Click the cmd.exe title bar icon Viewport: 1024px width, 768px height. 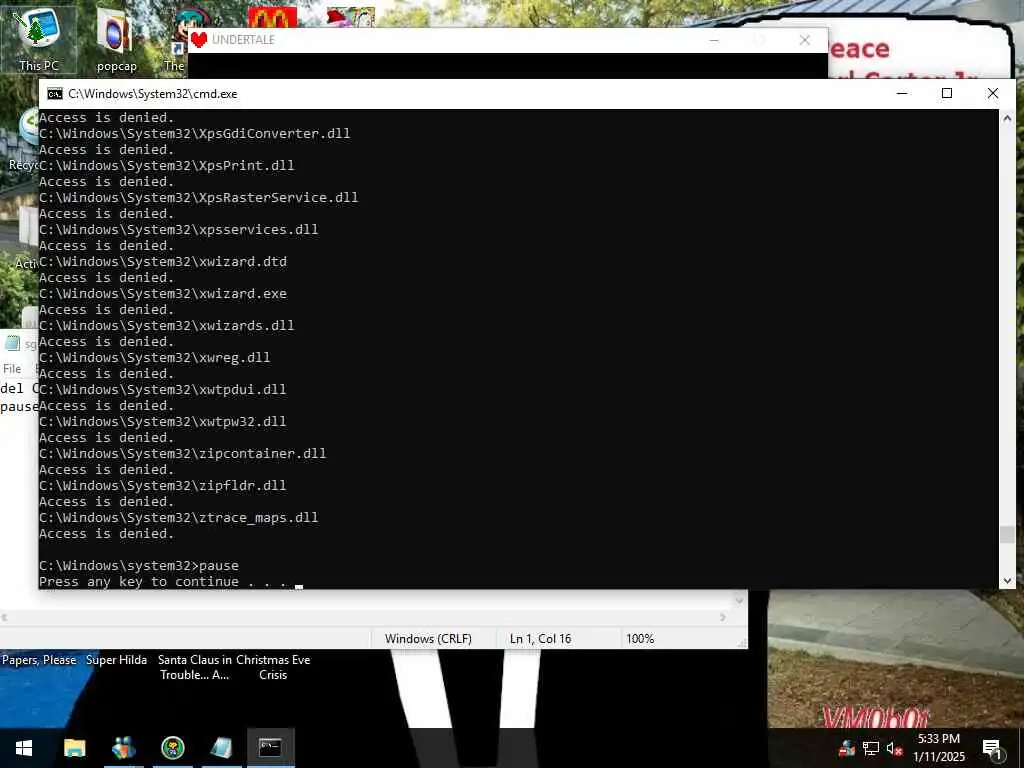(55, 94)
